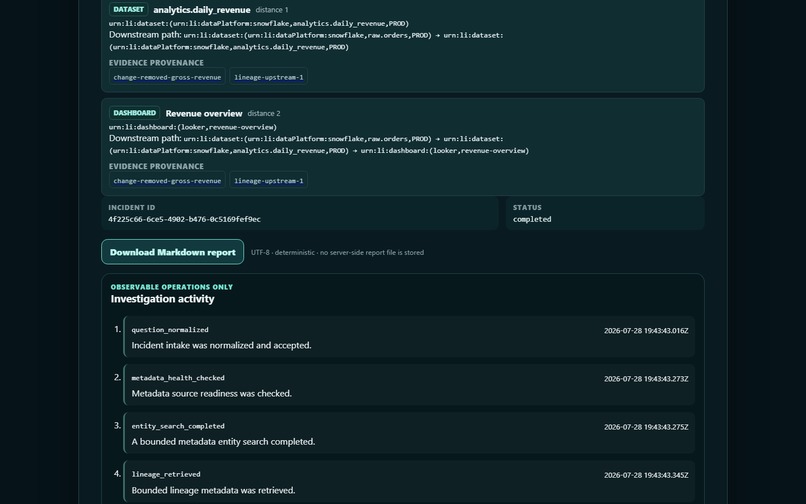Select the DASHBOARD badge beside Revenue overview
The width and height of the screenshot is (806, 504).
coord(134,113)
